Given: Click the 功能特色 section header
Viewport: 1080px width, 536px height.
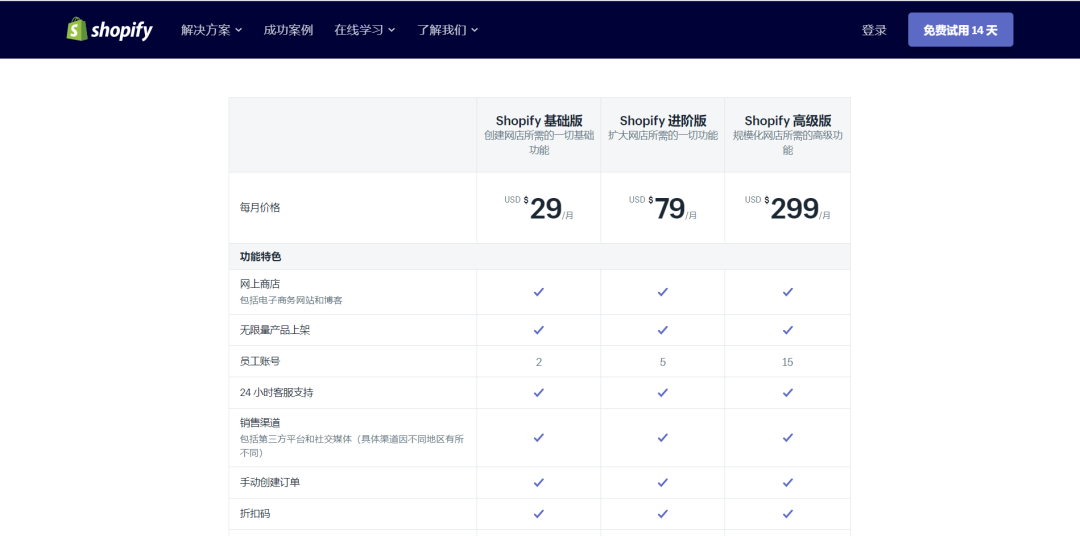Looking at the screenshot, I should [260, 256].
